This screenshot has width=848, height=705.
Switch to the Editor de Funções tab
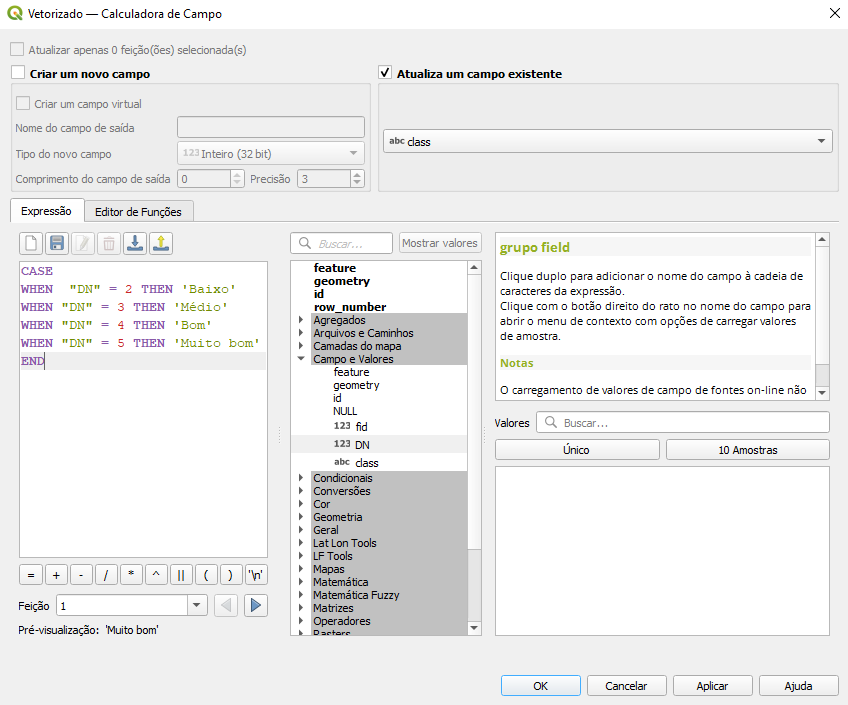(138, 212)
